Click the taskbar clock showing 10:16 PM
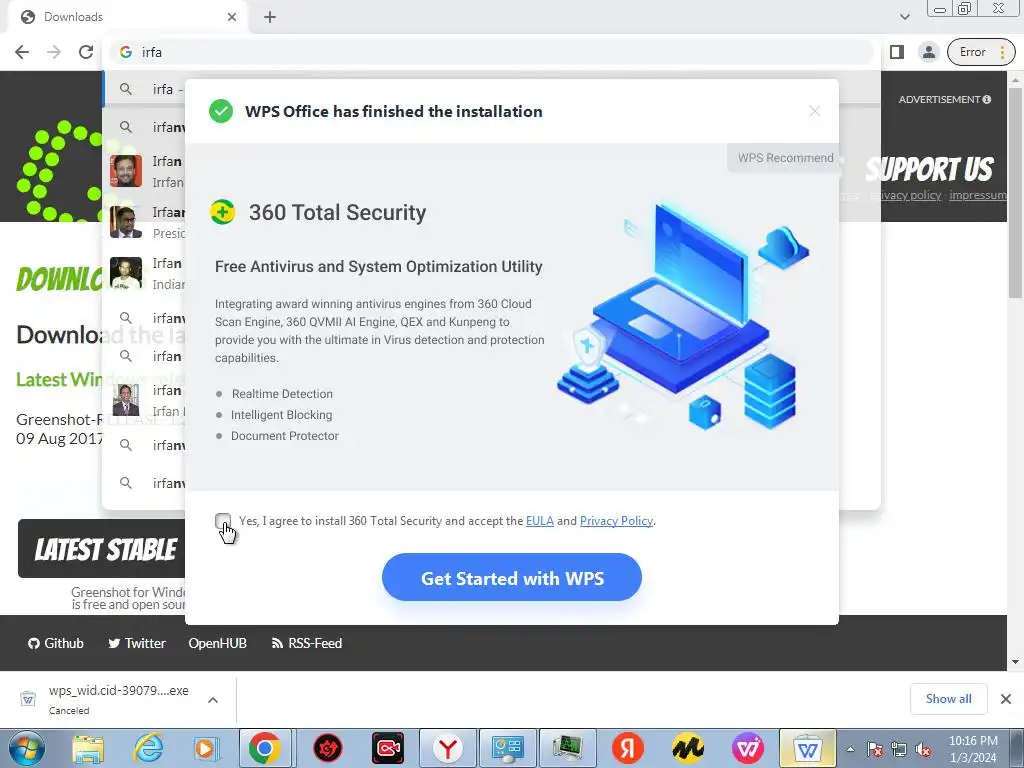 pyautogui.click(x=973, y=749)
